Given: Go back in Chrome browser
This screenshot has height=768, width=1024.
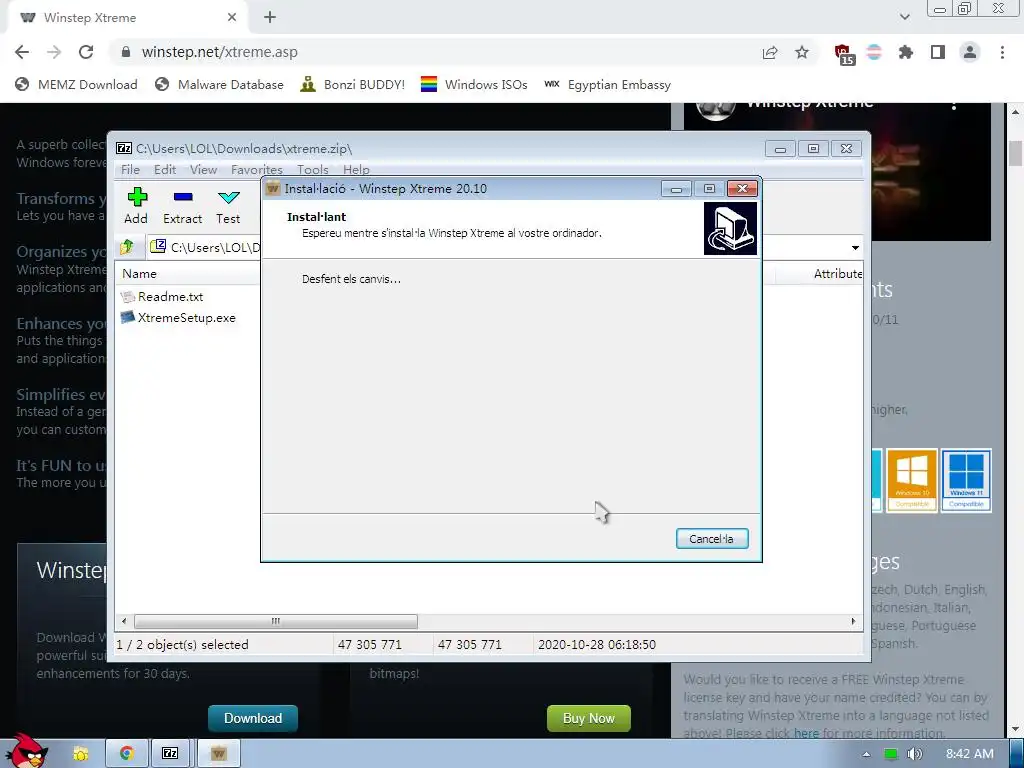Looking at the screenshot, I should click(22, 52).
